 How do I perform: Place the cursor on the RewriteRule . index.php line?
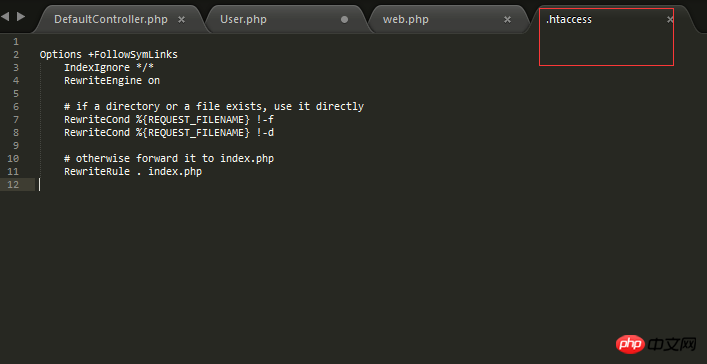click(x=133, y=171)
